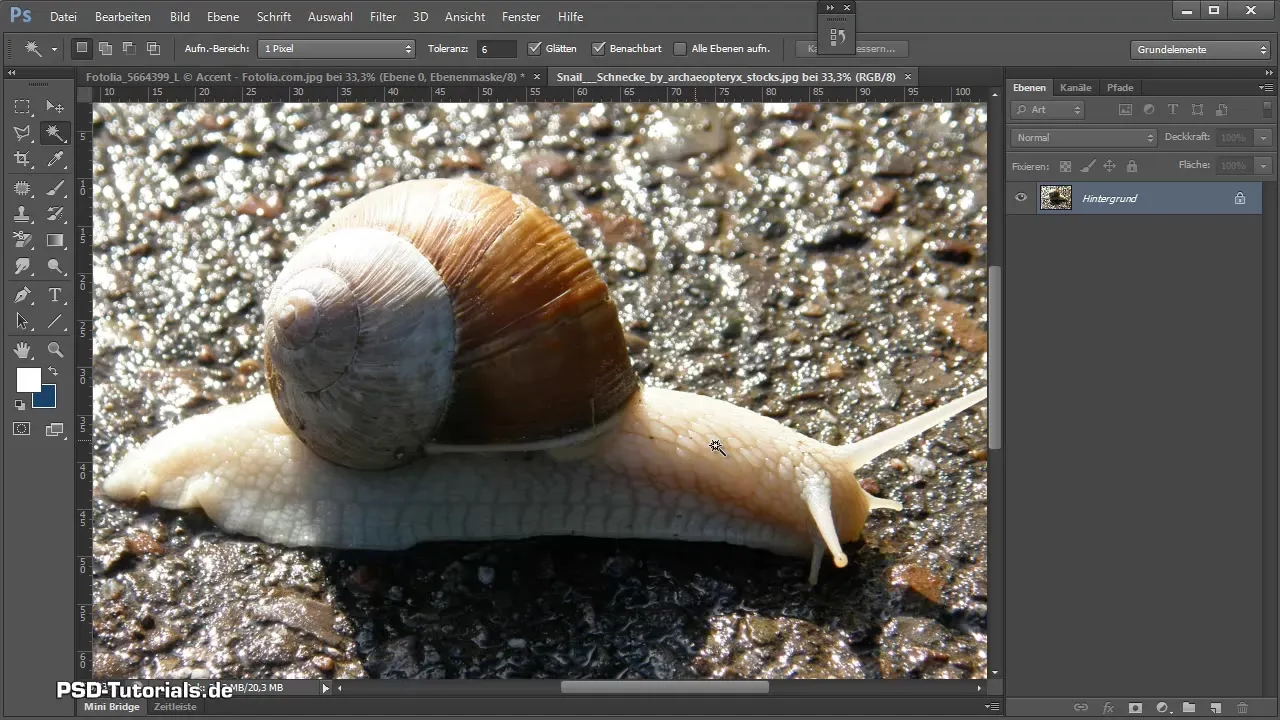Open the Fläche fill slider dropdown
This screenshot has width=1280, height=720.
(1264, 165)
